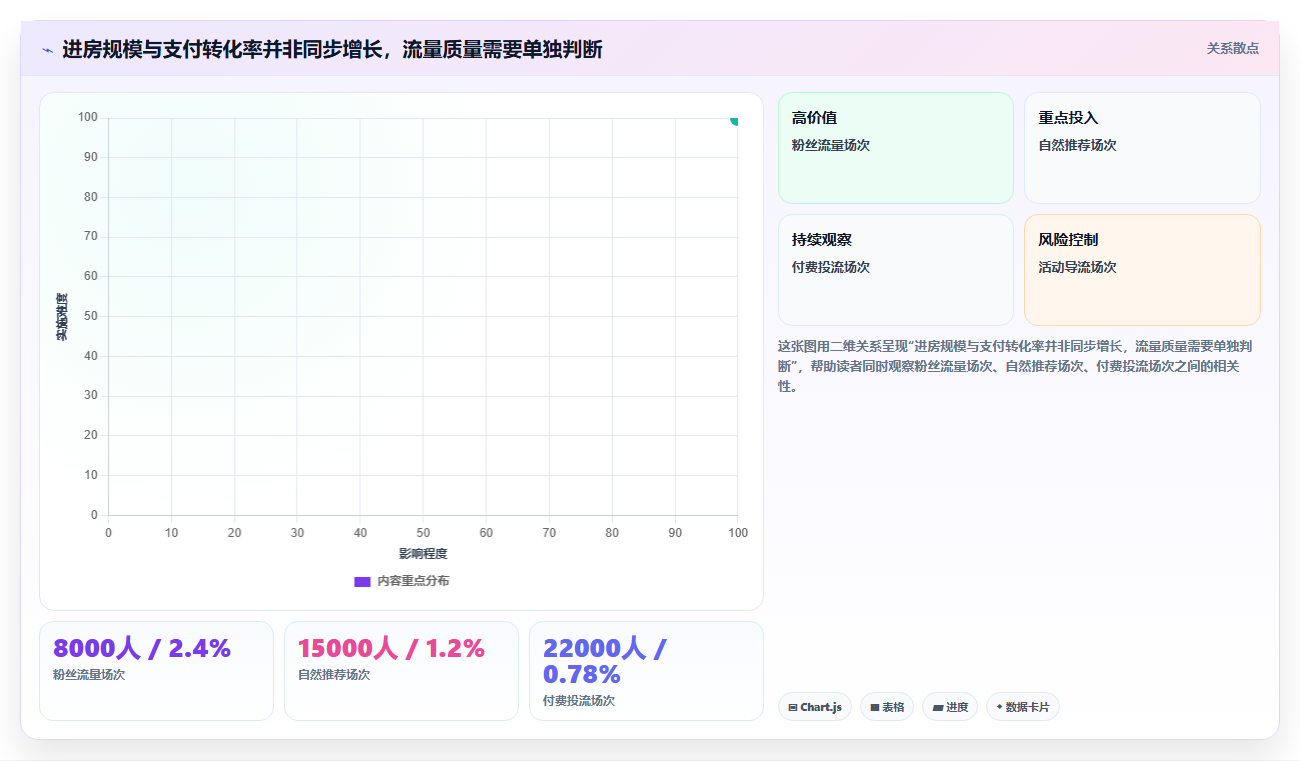This screenshot has height=761, width=1300.
Task: Click the y-axis tick label 40
Action: pyautogui.click(x=91, y=356)
